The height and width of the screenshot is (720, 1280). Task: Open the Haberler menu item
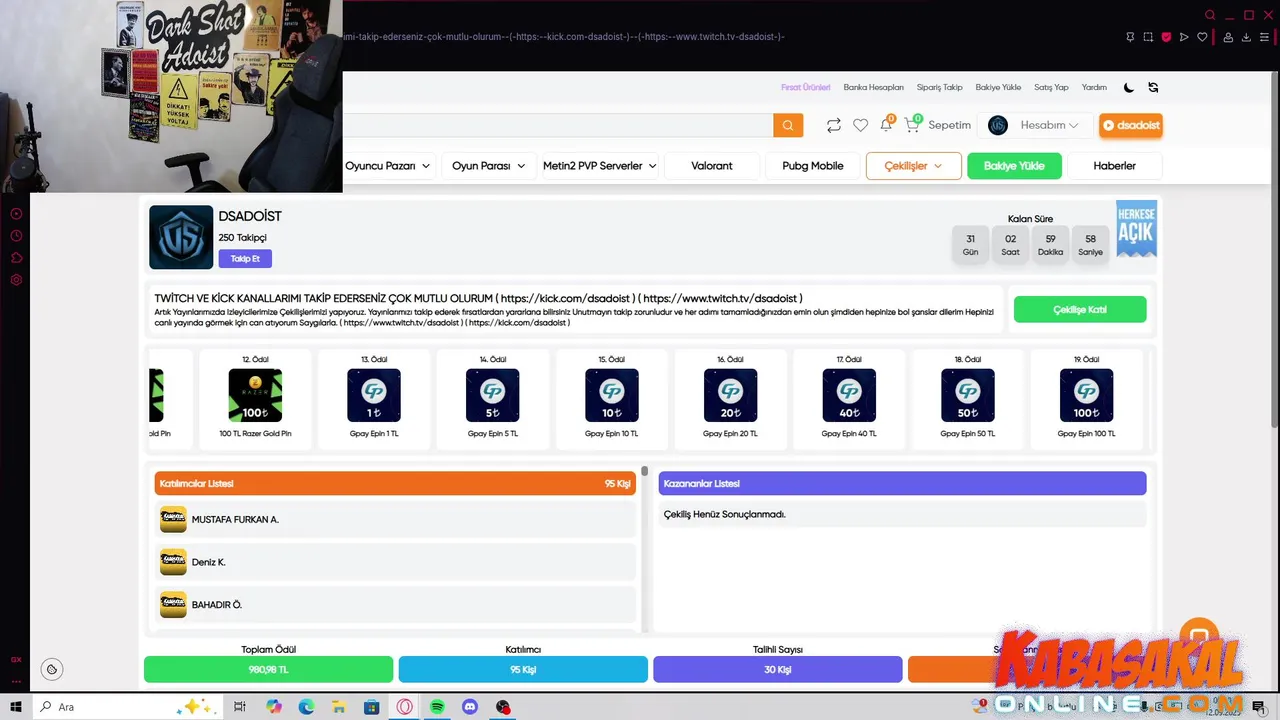[1115, 166]
